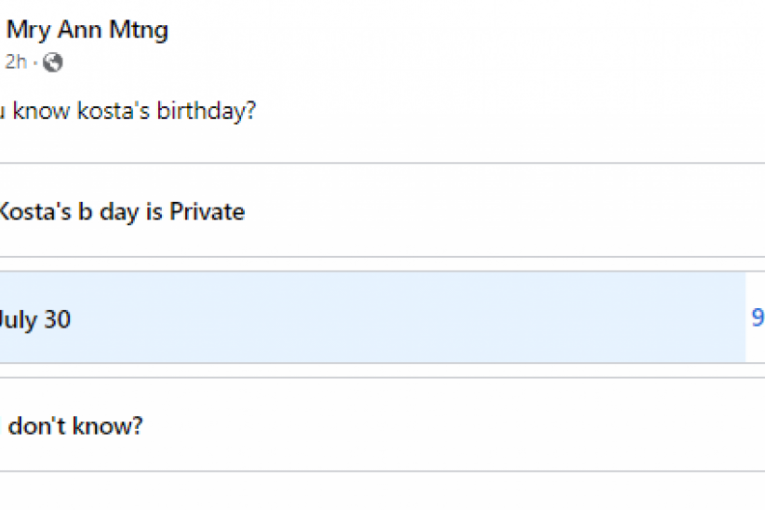765x510 pixels.
Task: Click the dot separator beside 2h
Action: (35, 62)
